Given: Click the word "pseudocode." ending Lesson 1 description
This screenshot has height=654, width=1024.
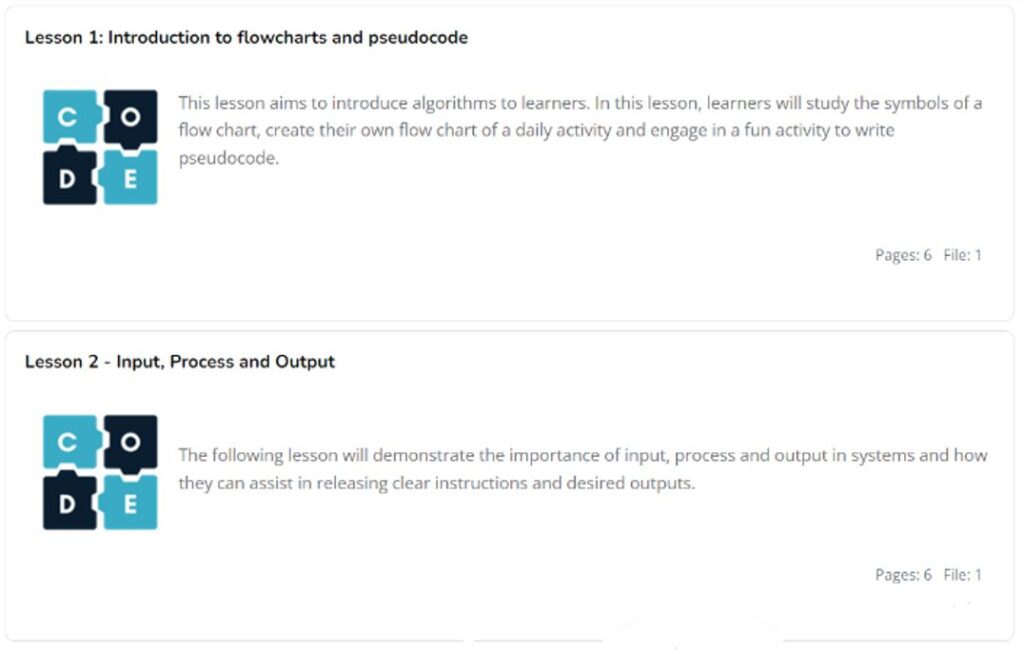Looking at the screenshot, I should (228, 158).
